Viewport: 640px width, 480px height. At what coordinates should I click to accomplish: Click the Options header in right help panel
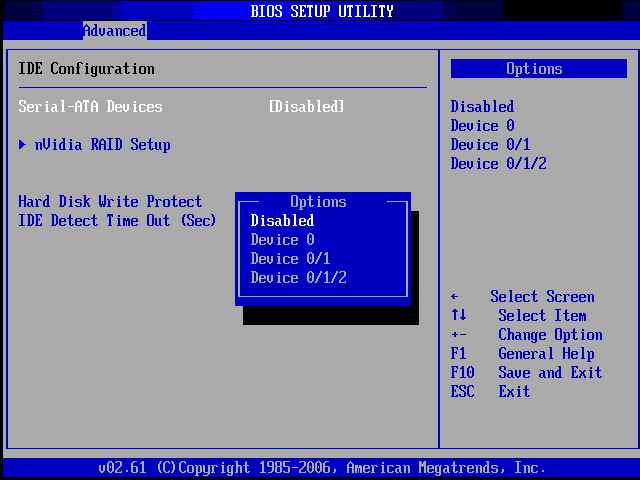(534, 69)
